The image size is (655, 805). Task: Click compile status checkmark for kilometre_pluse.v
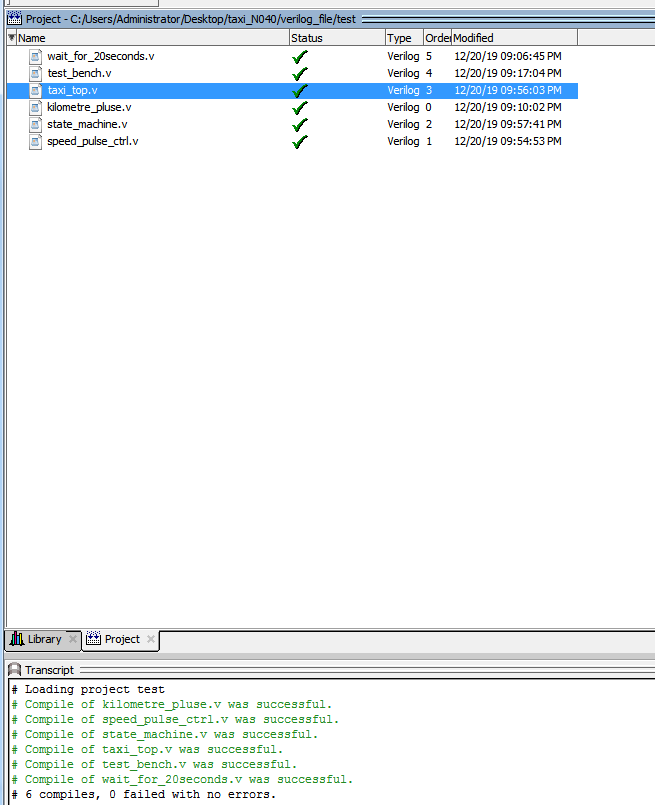coord(300,107)
